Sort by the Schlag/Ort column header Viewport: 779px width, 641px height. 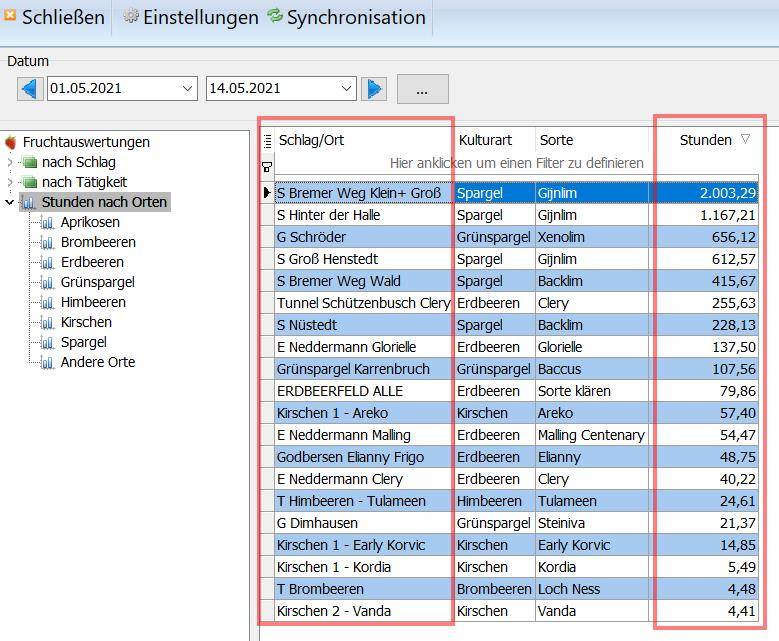364,140
